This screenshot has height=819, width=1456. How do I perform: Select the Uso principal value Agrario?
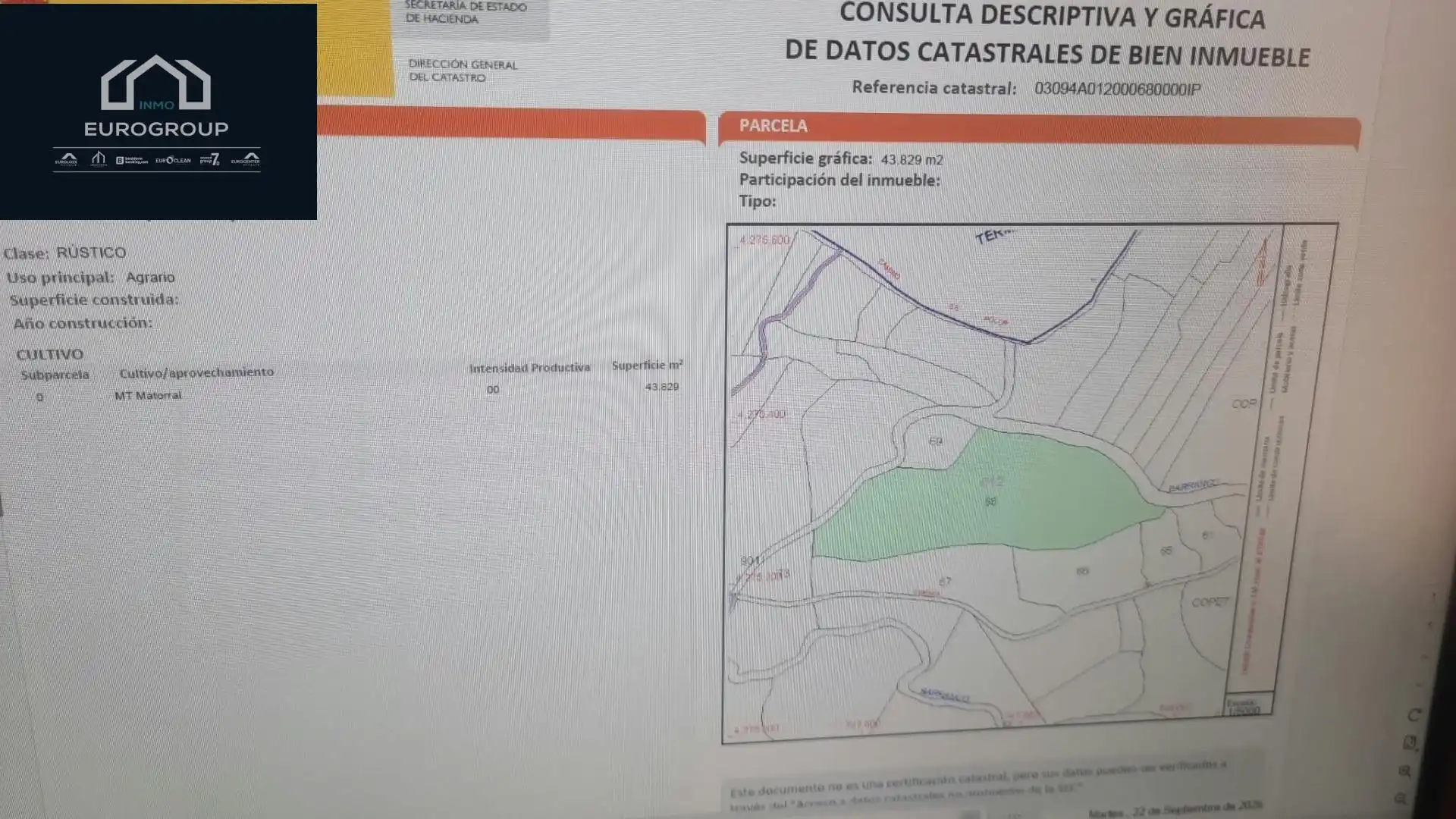(150, 278)
